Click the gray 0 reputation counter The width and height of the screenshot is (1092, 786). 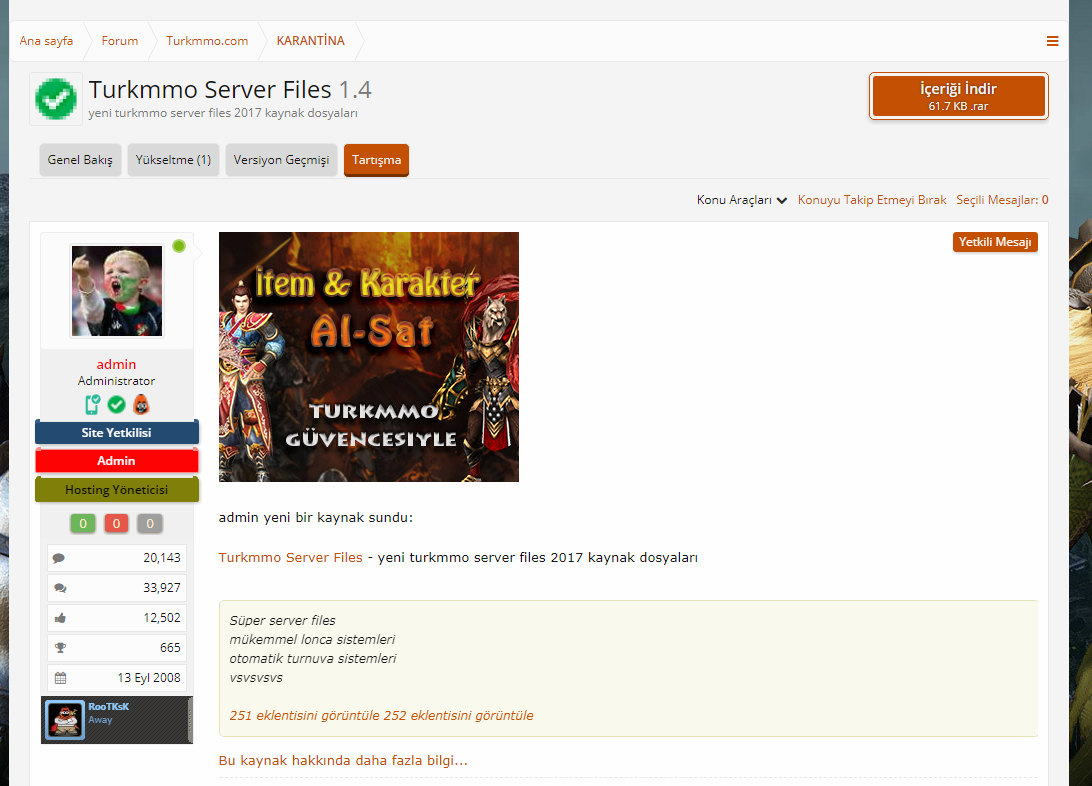pos(150,524)
